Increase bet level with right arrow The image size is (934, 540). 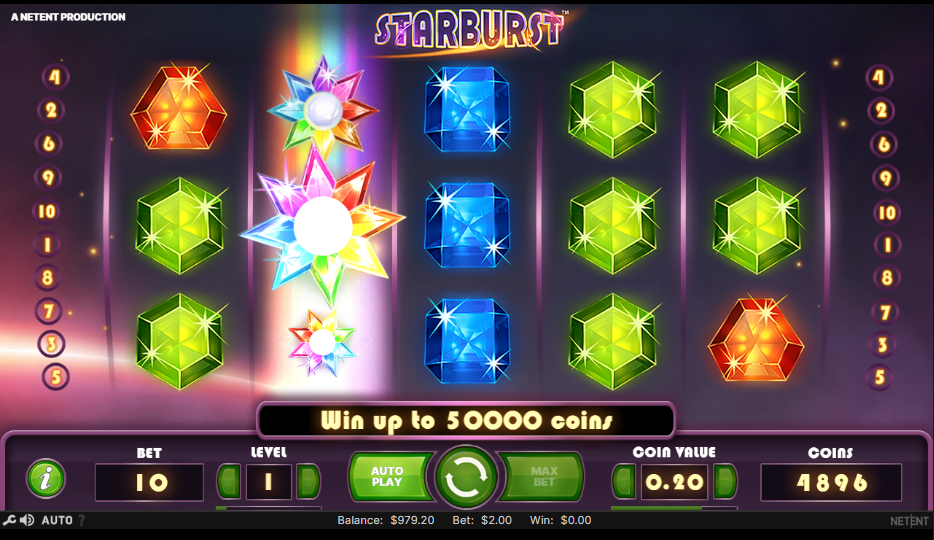point(308,481)
